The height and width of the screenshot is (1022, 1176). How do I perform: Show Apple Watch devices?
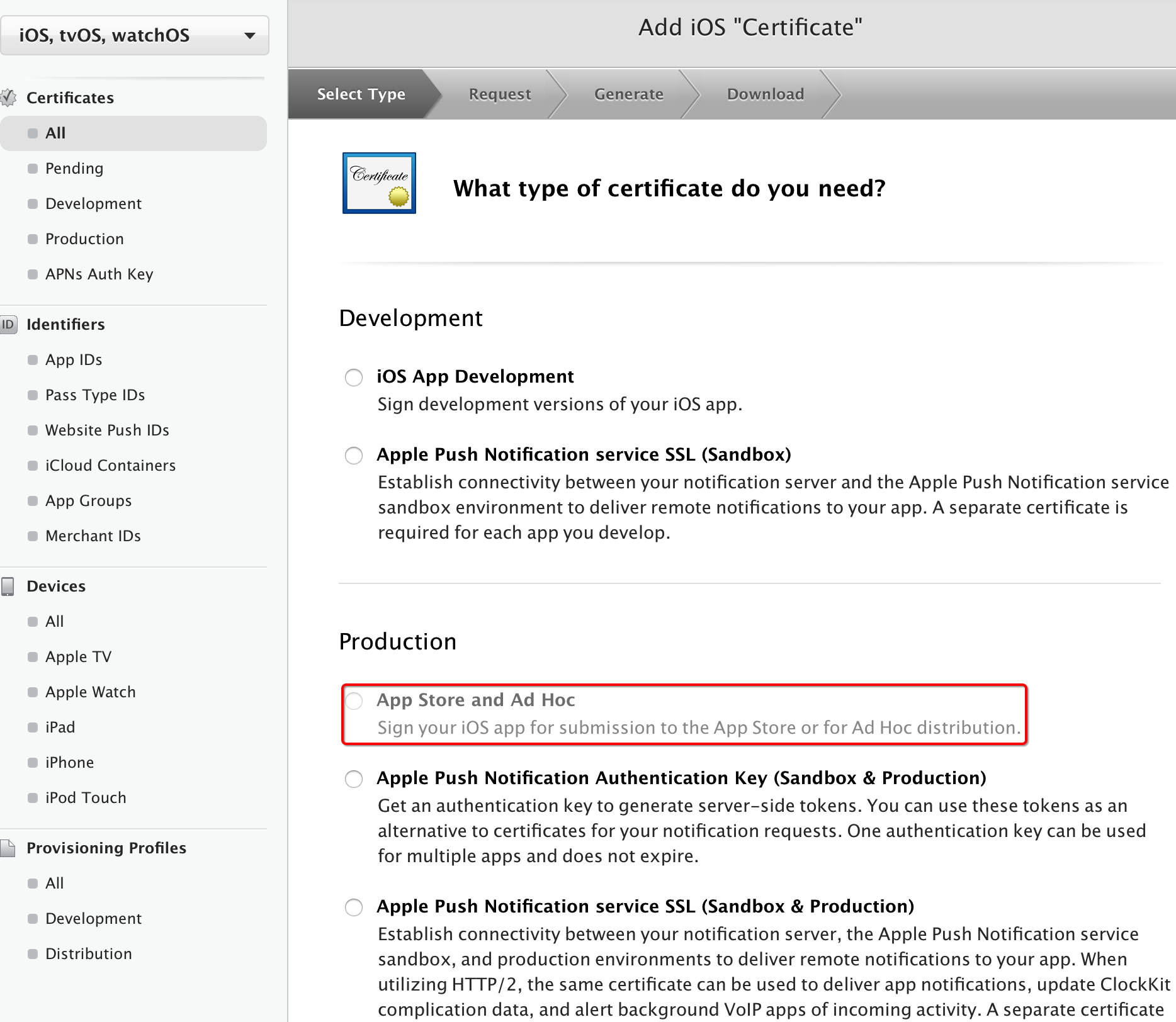pos(90,692)
